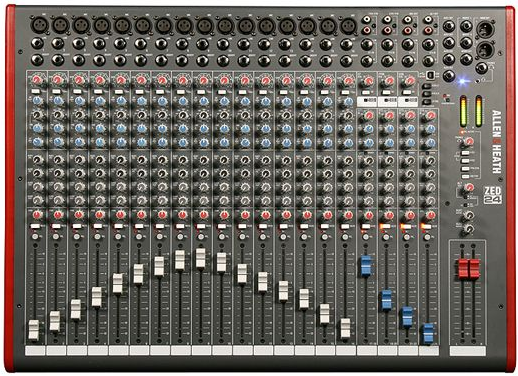Toggle the last blue-fader channel's lit mute button
The width and height of the screenshot is (518, 376).
tap(426, 227)
